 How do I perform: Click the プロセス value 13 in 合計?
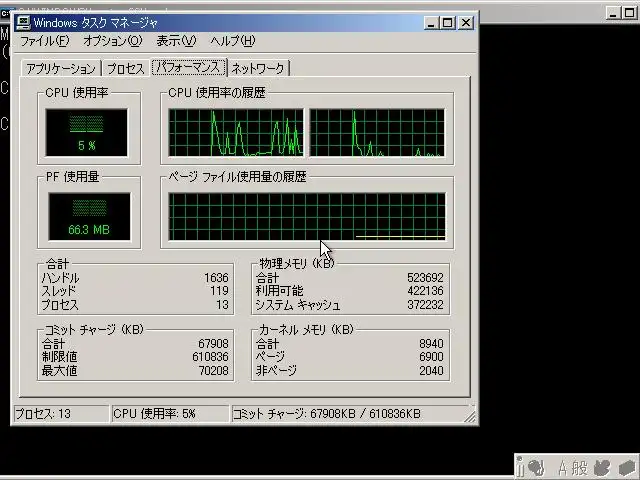tap(222, 305)
